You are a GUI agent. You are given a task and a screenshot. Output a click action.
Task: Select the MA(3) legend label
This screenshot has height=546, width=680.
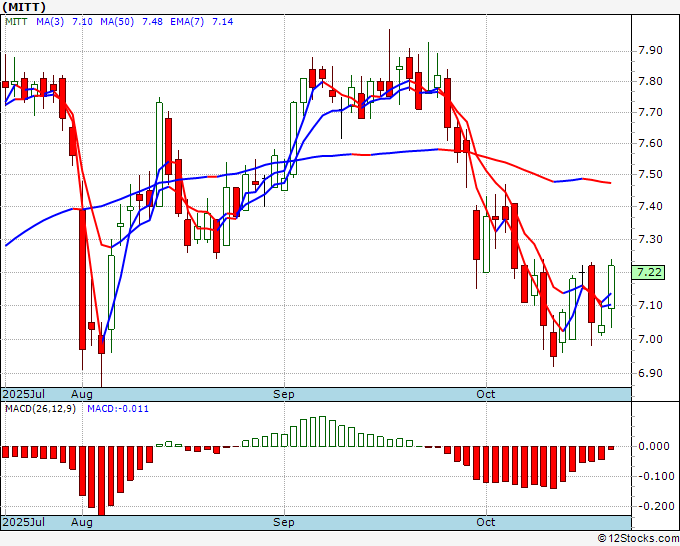pyautogui.click(x=50, y=21)
